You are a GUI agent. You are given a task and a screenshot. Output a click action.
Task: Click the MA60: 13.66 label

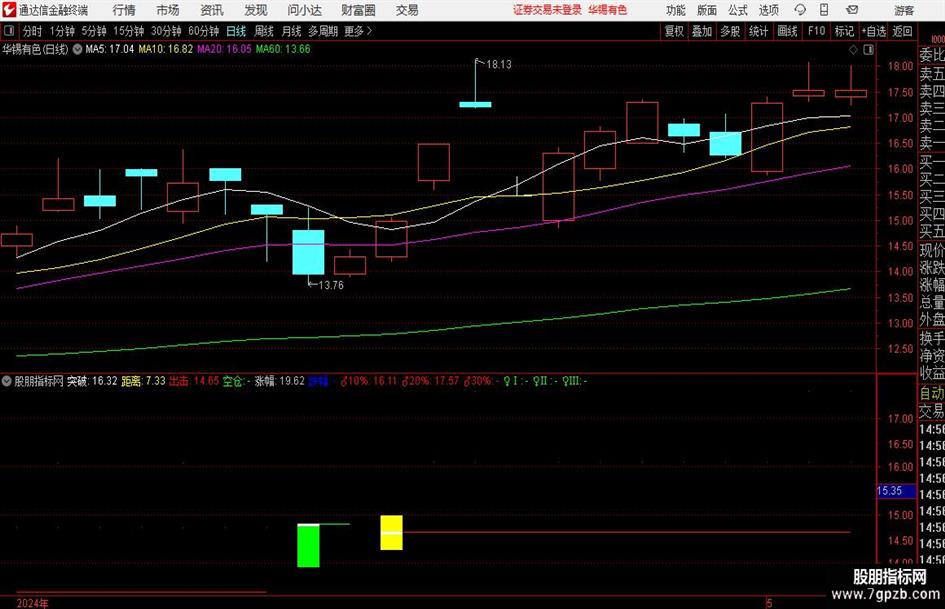pyautogui.click(x=283, y=49)
